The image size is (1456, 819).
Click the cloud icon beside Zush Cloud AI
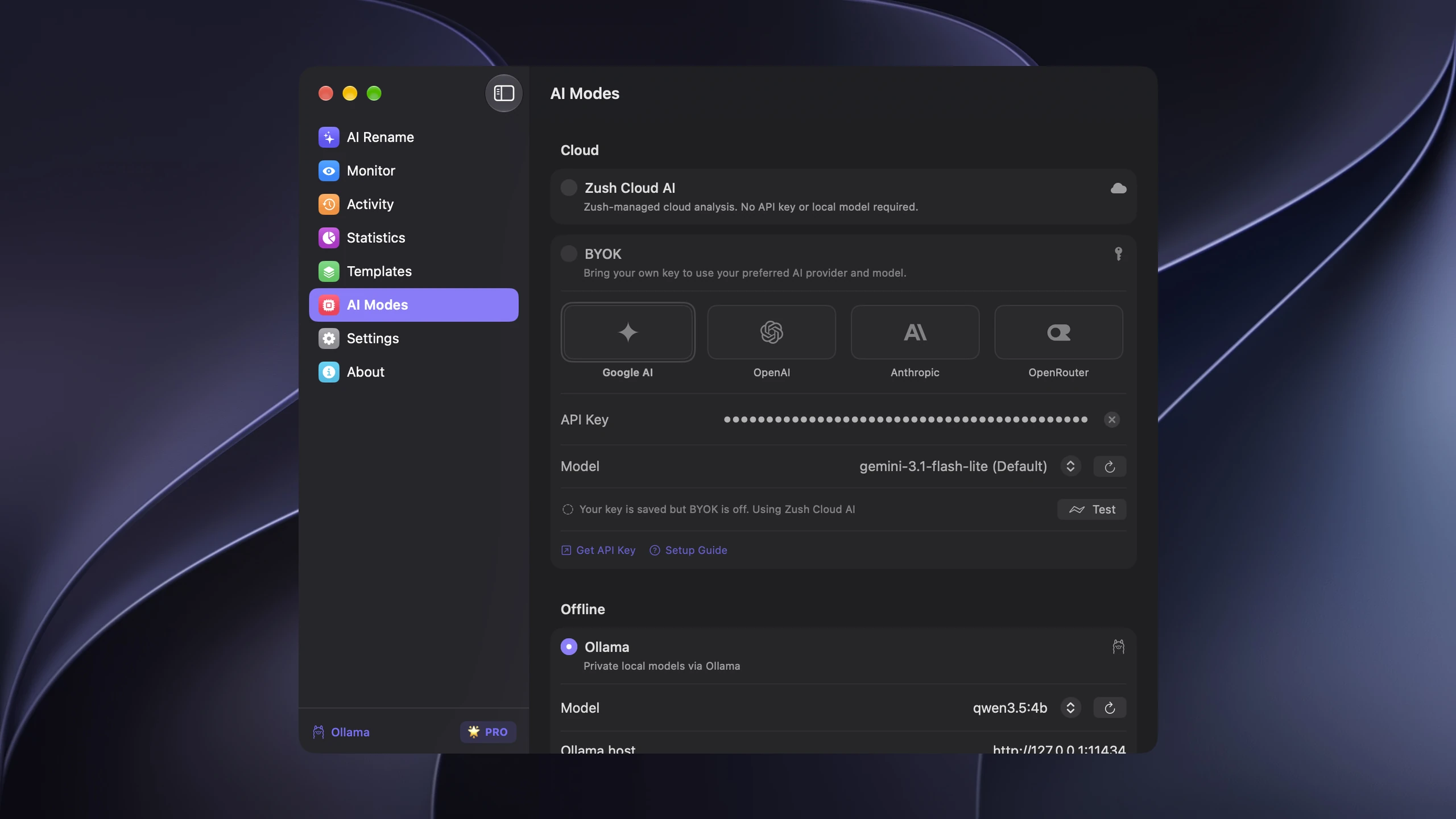(1118, 188)
